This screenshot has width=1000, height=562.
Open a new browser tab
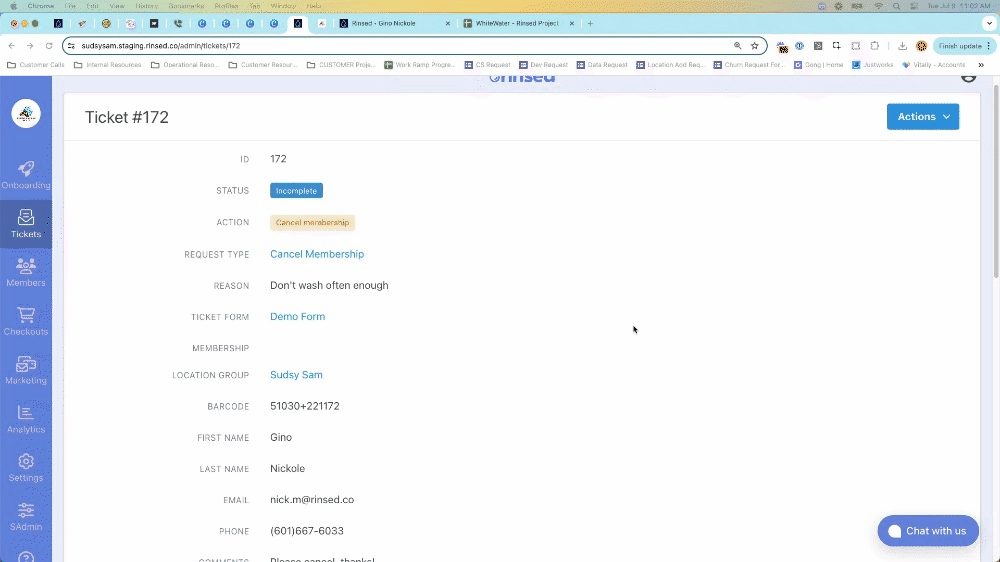tap(590, 24)
